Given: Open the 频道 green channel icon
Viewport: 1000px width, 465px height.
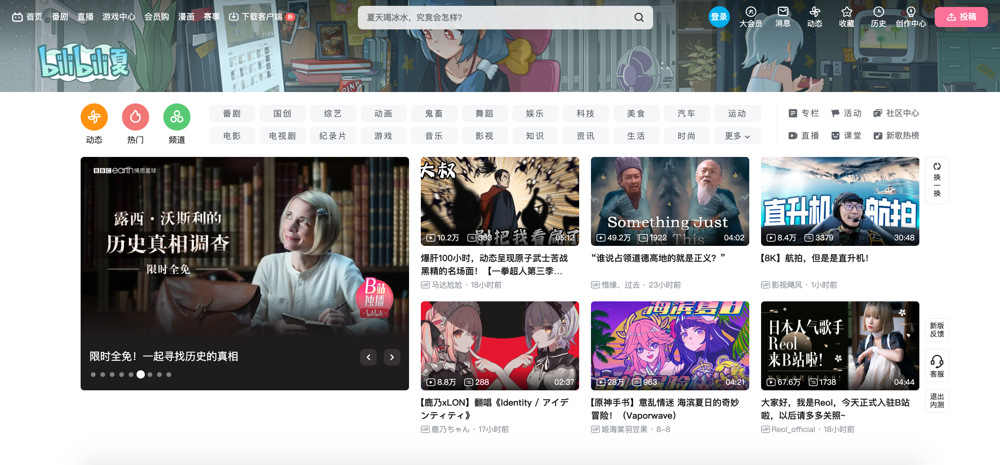Looking at the screenshot, I should 176,117.
